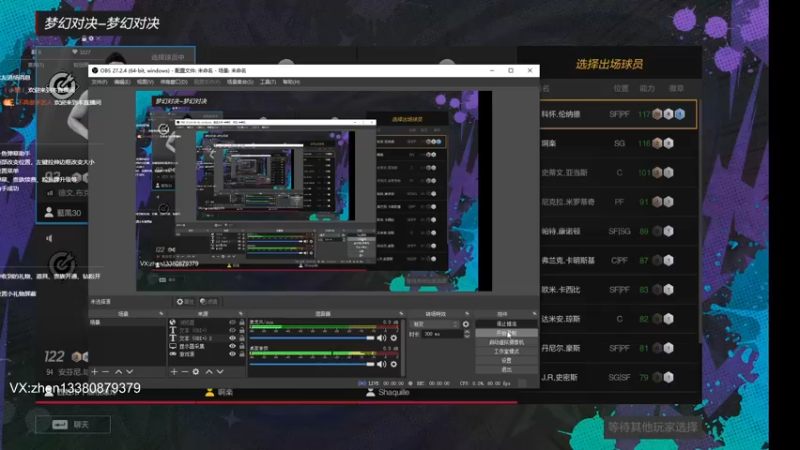Lock the Text (GDI+) 2 source
This screenshot has height=450, width=800.
242,338
